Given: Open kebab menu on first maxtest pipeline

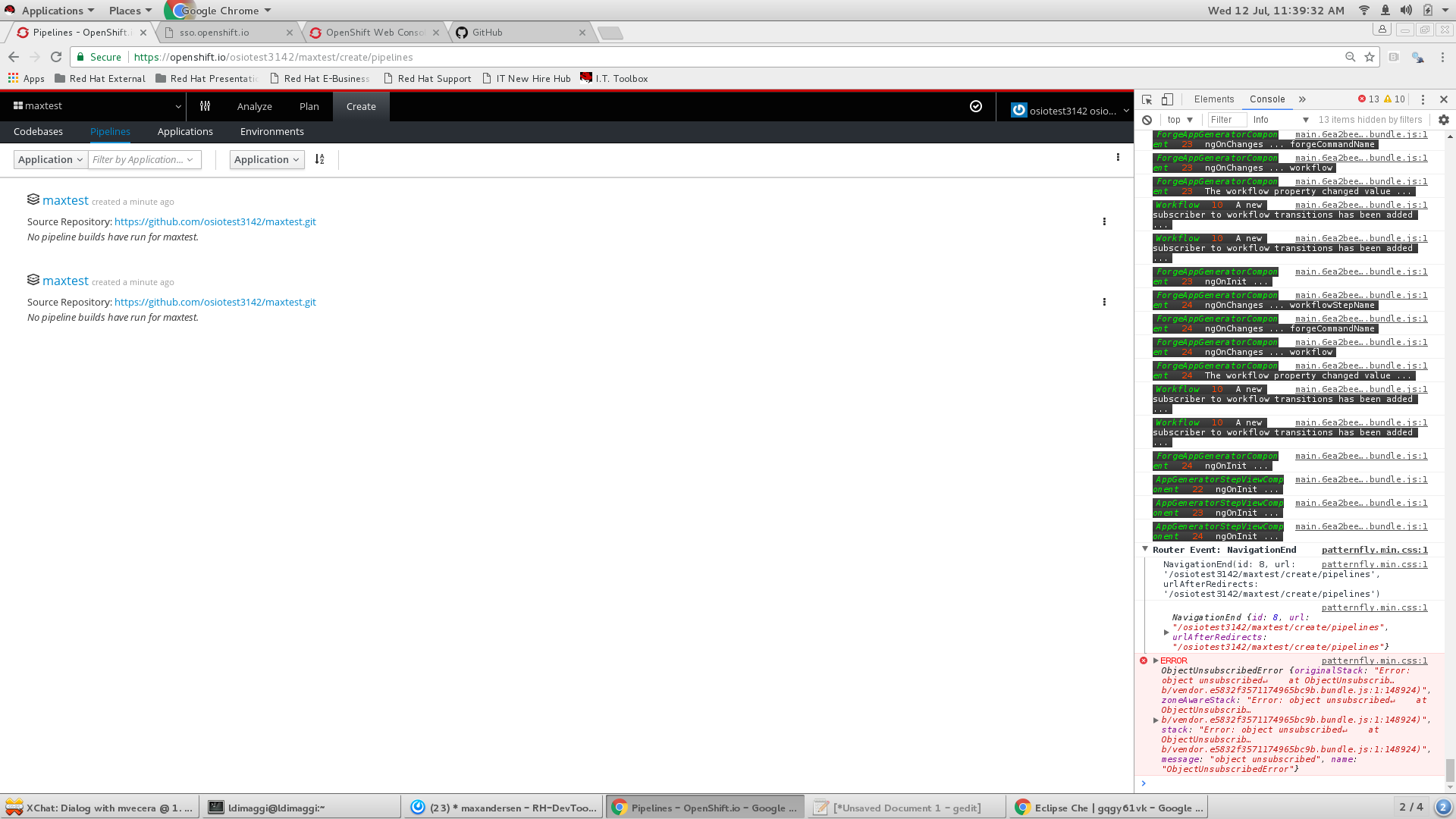Looking at the screenshot, I should [x=1104, y=221].
